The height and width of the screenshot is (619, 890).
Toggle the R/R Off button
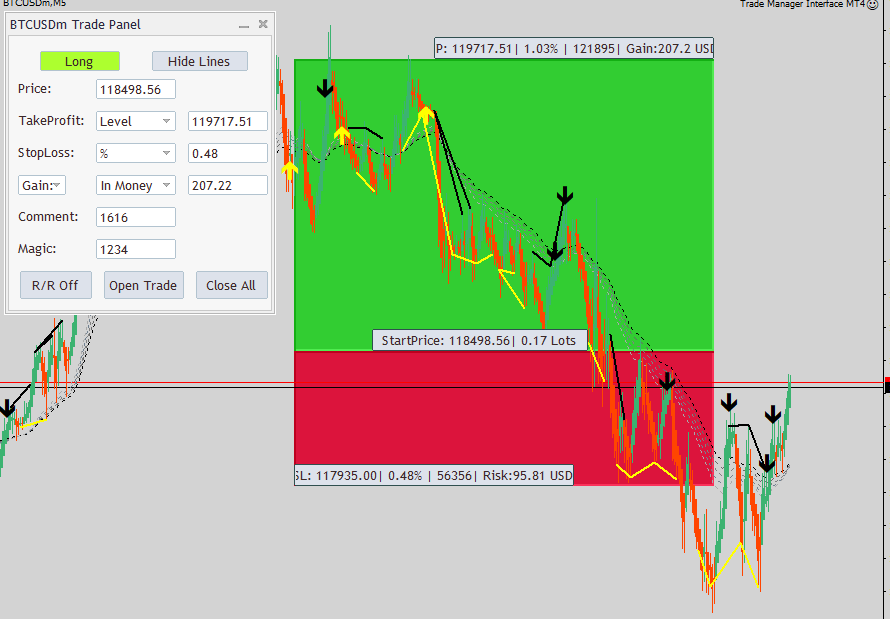pyautogui.click(x=56, y=285)
